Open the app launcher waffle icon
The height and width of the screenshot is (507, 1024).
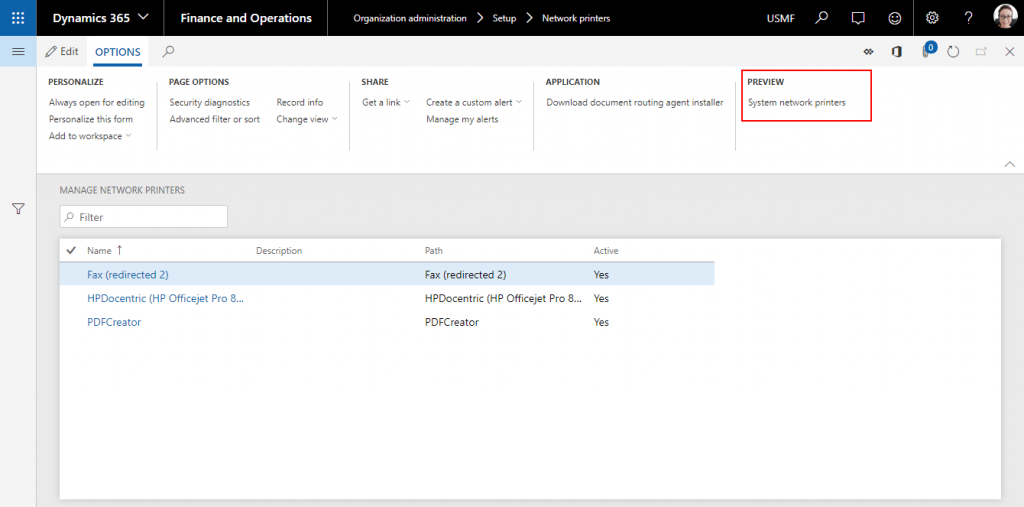tap(18, 18)
